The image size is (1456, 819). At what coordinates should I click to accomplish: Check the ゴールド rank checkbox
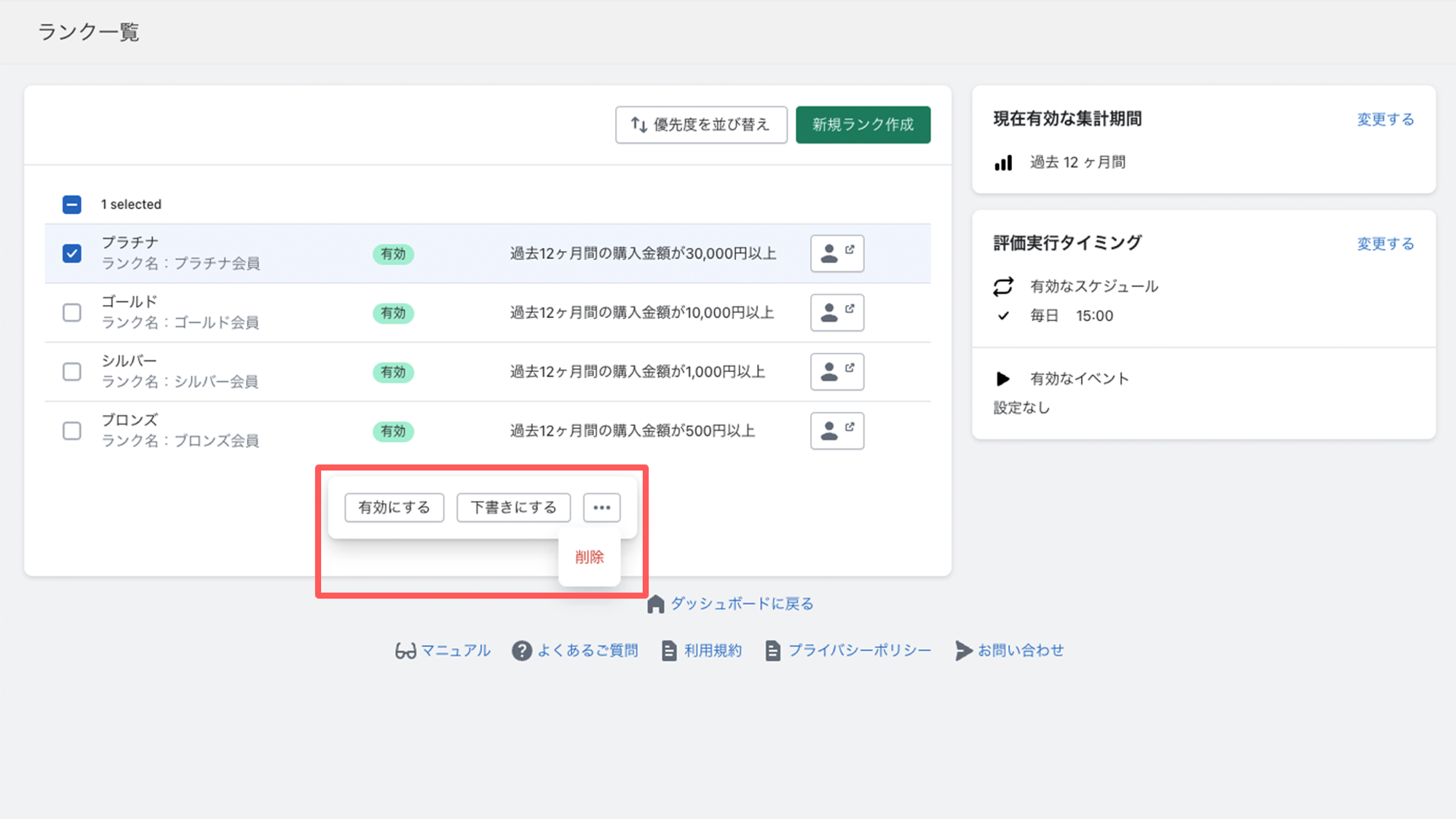pos(71,312)
